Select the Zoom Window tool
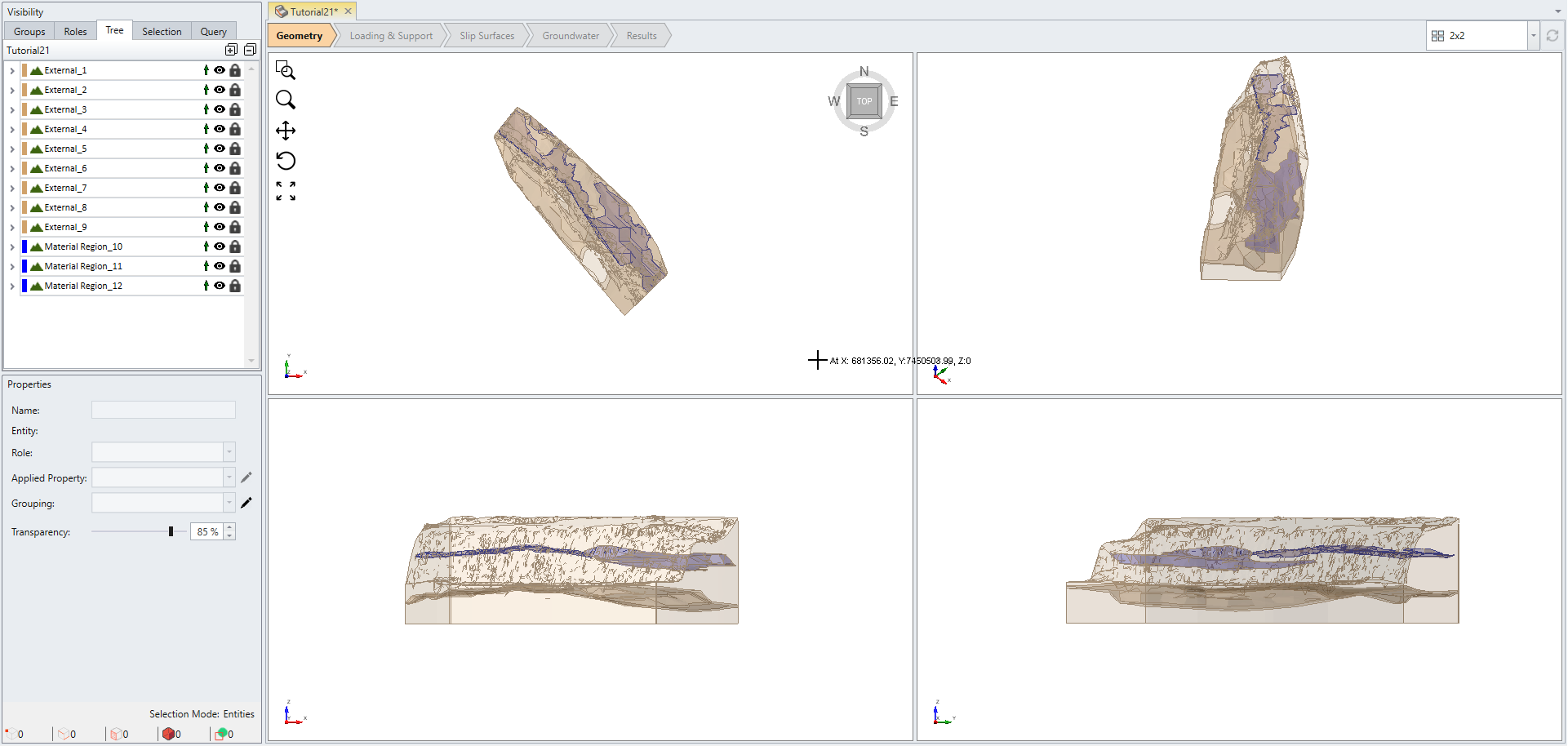1568x746 pixels. [286, 70]
